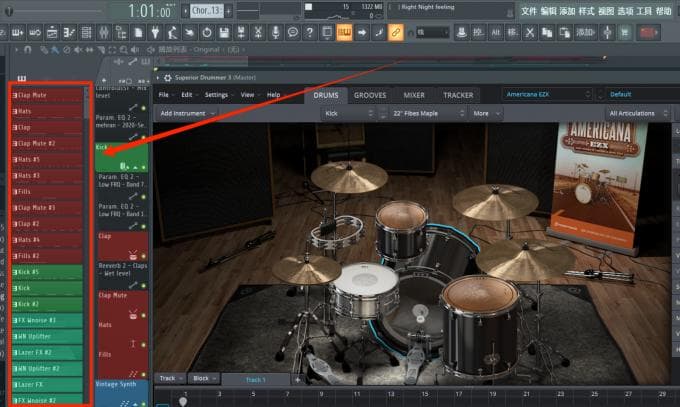This screenshot has width=680, height=407.
Task: Open the 工具 menu
Action: [x=644, y=11]
